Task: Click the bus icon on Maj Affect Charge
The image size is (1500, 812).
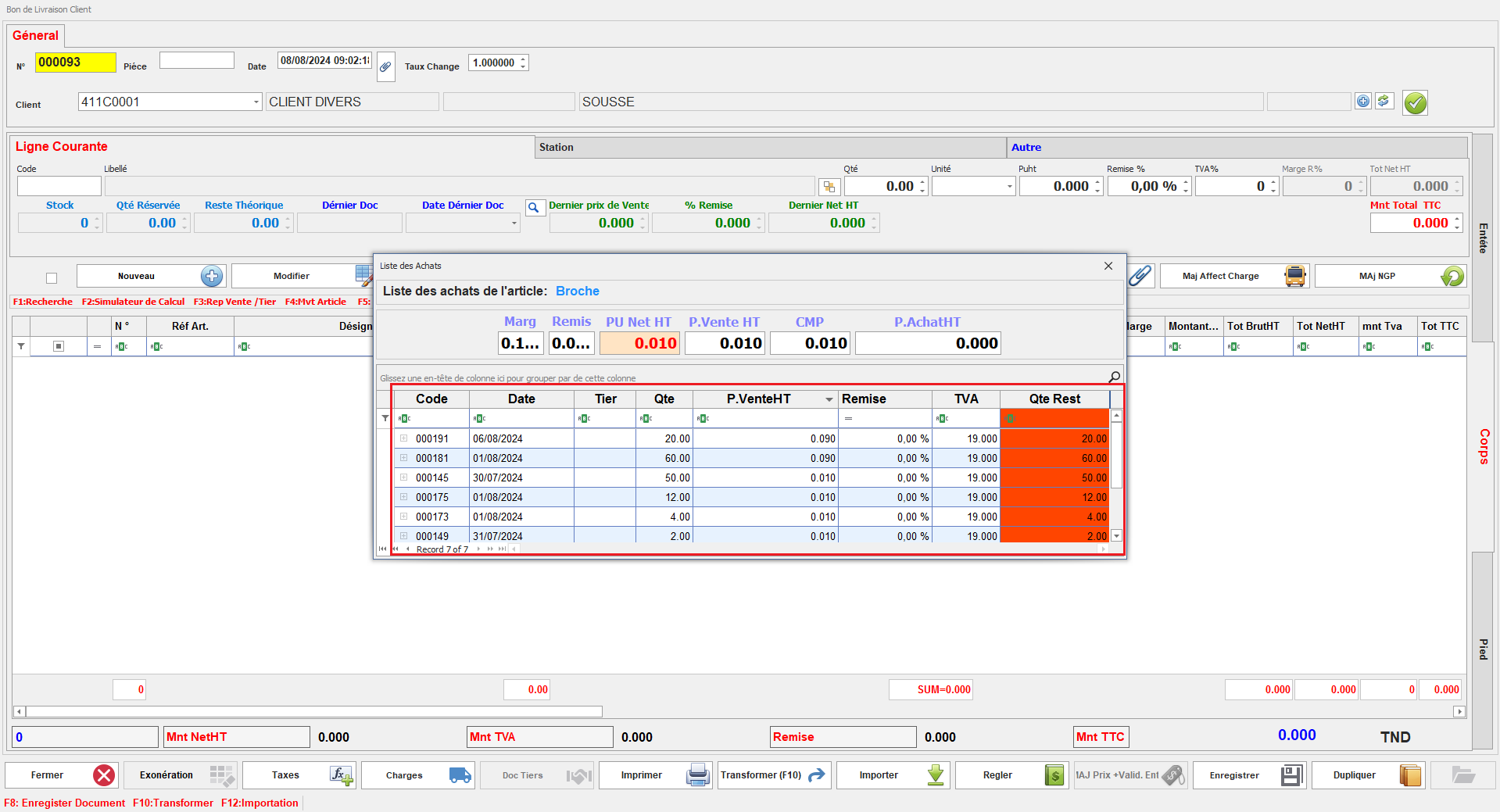Action: (1295, 276)
